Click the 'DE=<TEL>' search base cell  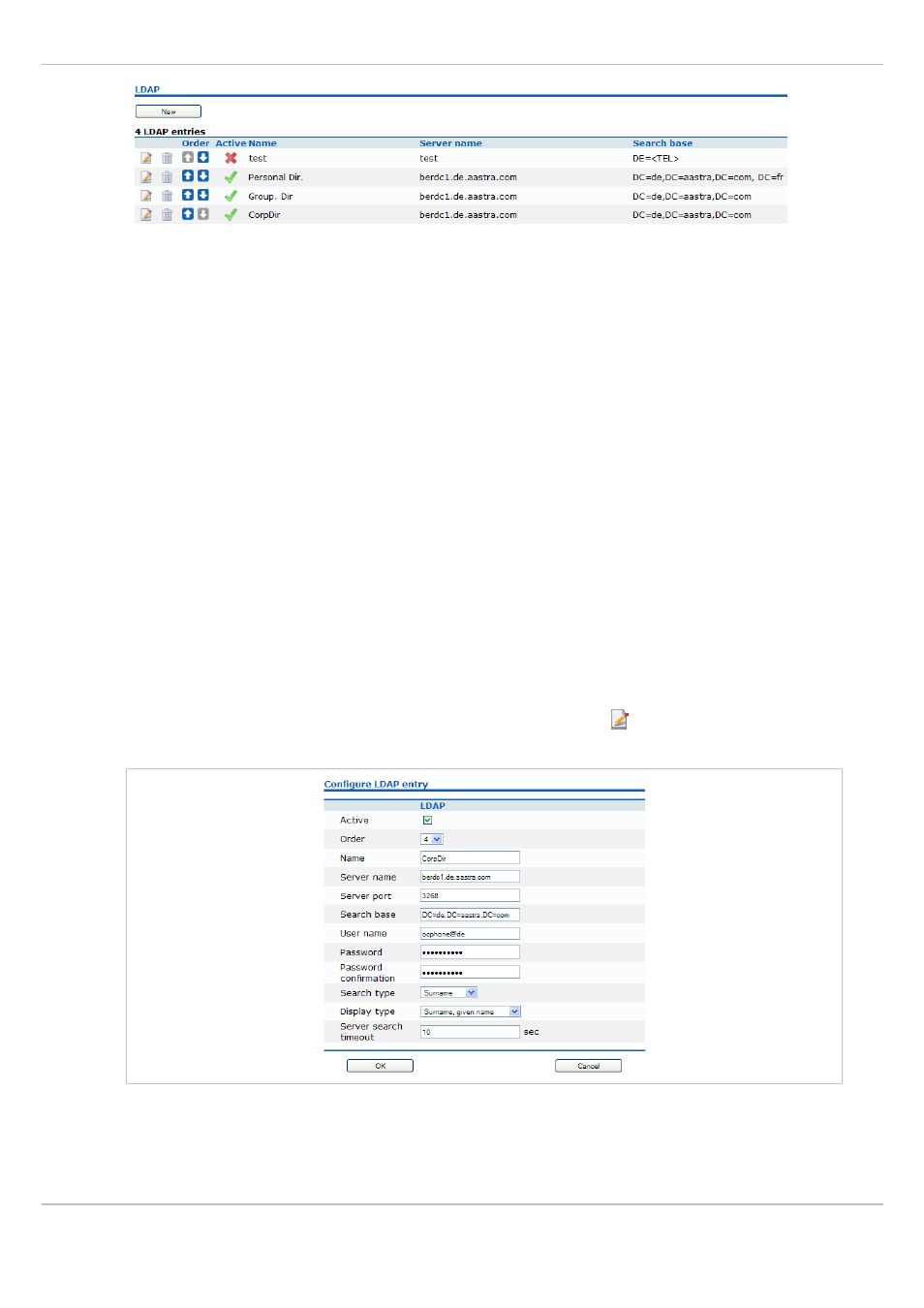point(656,159)
